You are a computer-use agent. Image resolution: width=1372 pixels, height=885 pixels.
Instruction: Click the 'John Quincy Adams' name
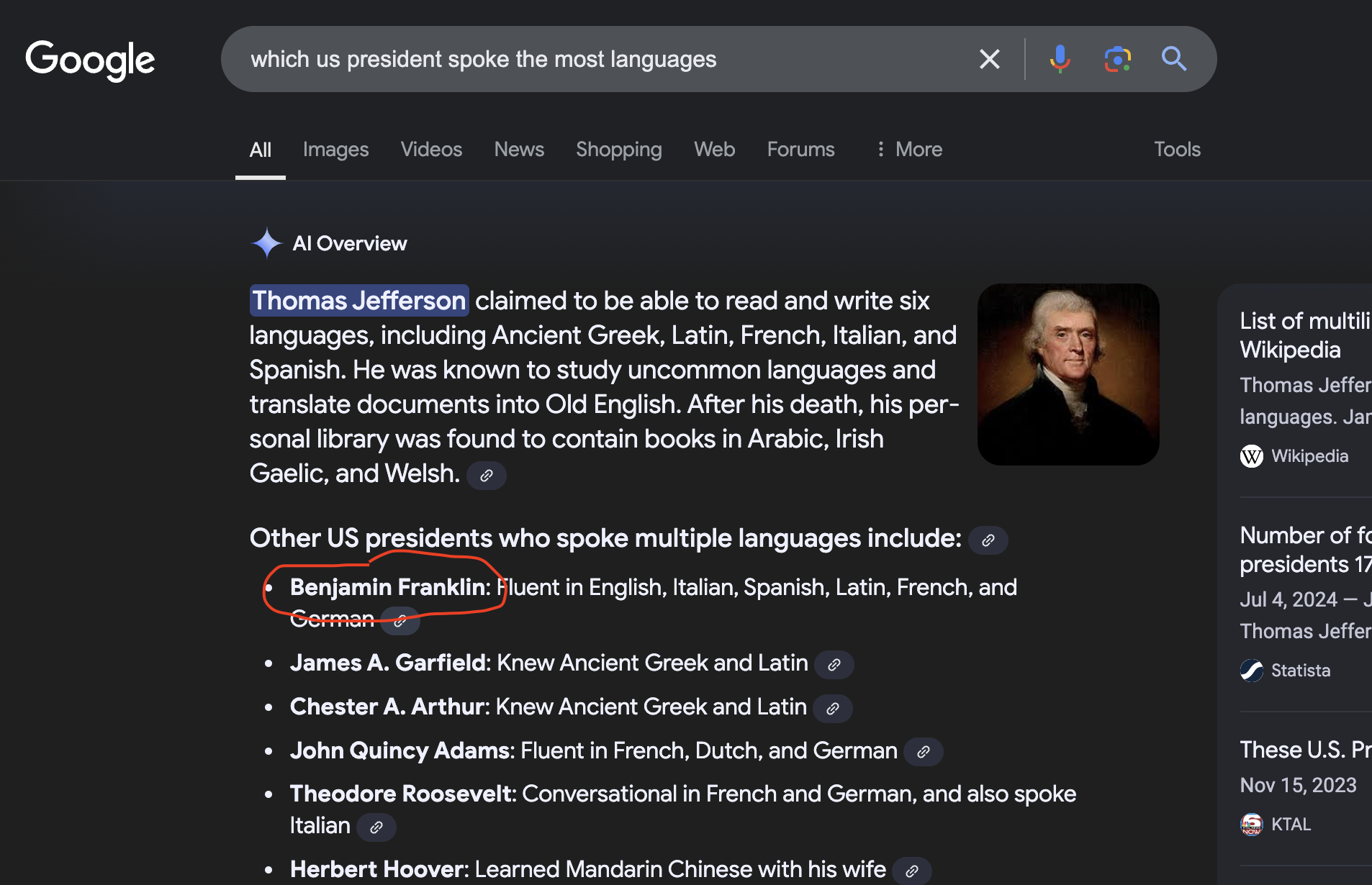[x=400, y=750]
